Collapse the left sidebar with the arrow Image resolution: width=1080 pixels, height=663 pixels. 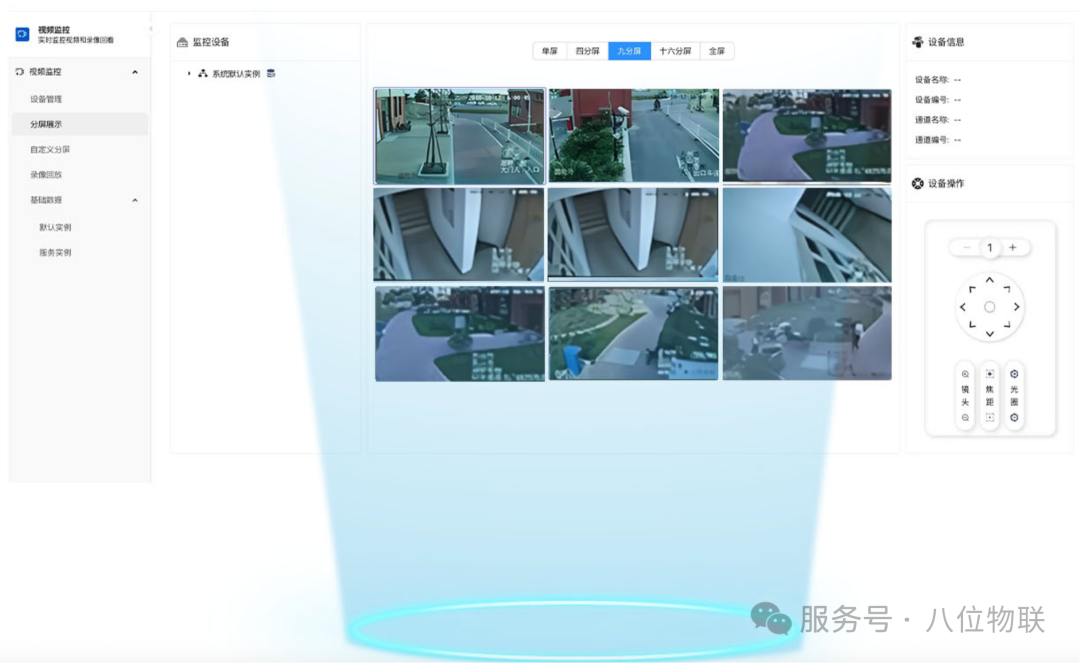click(x=151, y=29)
